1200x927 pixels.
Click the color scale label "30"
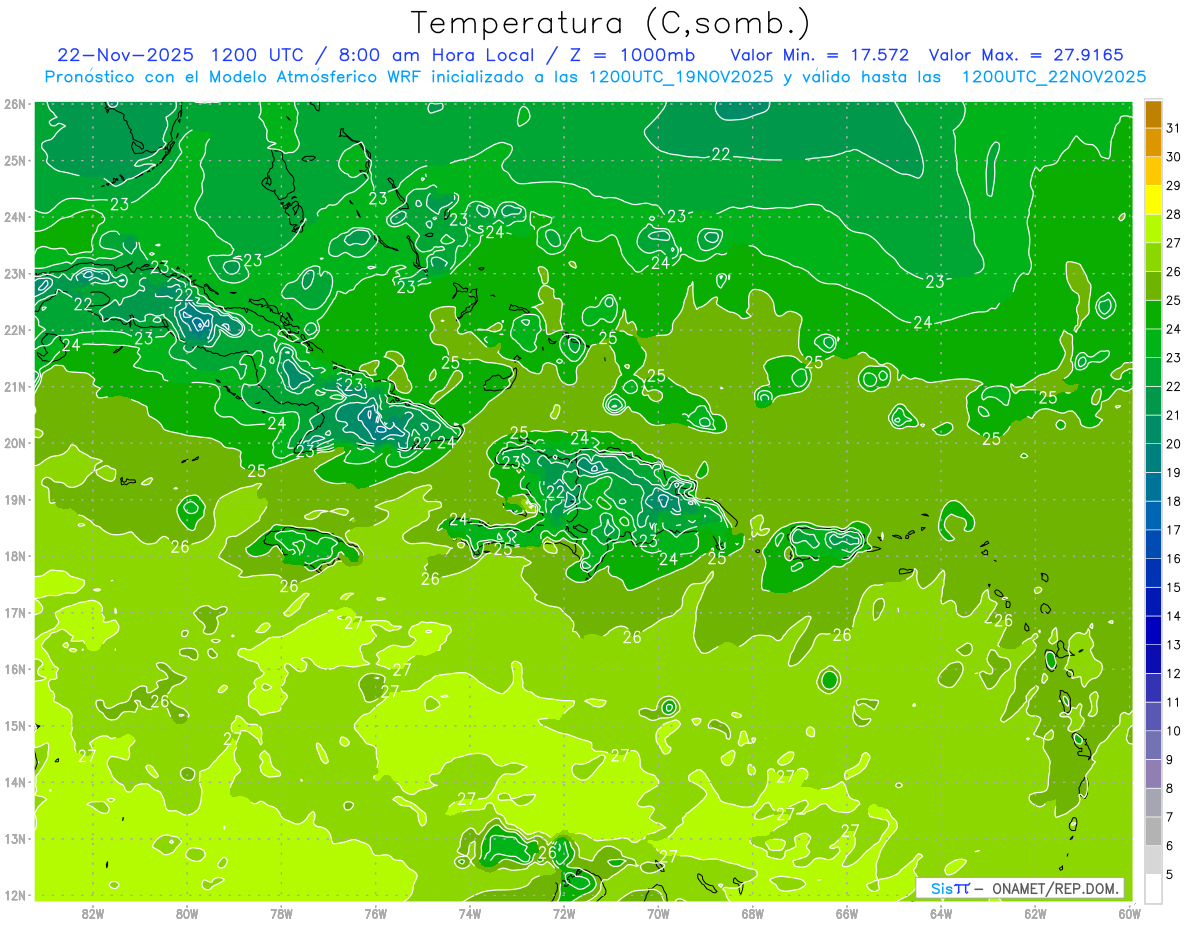[x=1174, y=157]
